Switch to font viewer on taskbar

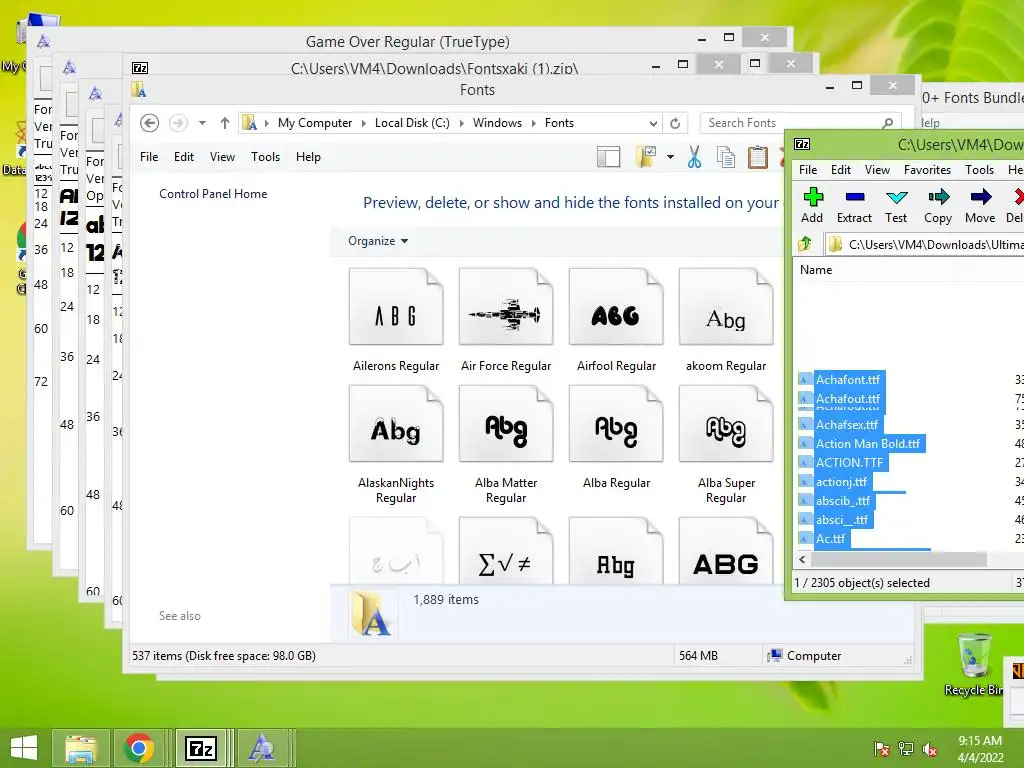(x=262, y=748)
